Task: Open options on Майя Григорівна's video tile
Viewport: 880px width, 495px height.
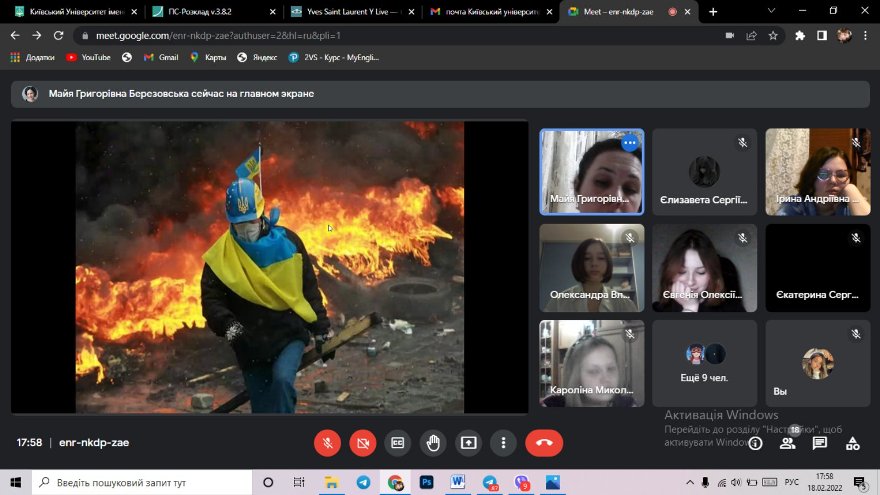Action: click(629, 143)
